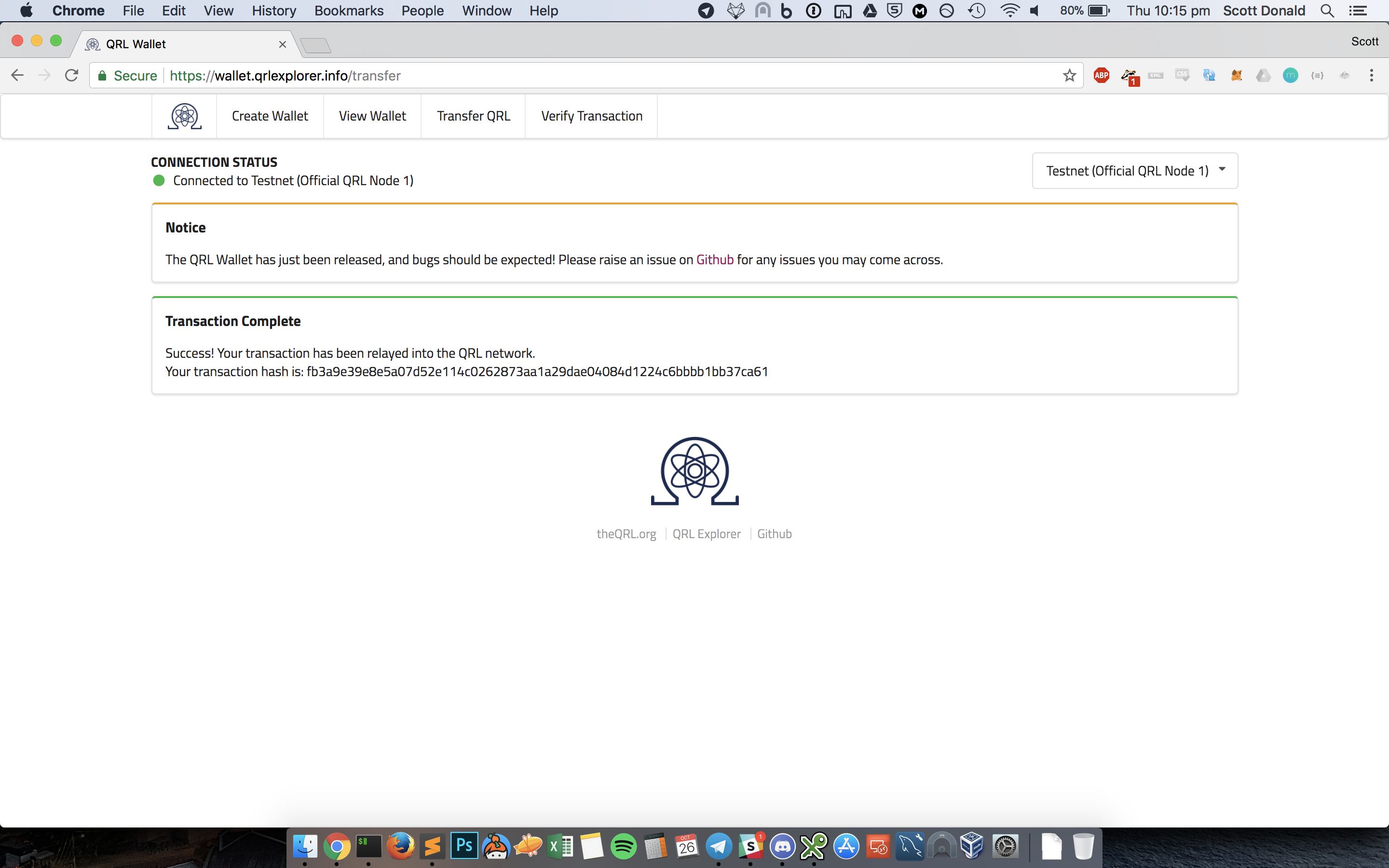
Task: Open the History menu
Action: click(x=274, y=10)
